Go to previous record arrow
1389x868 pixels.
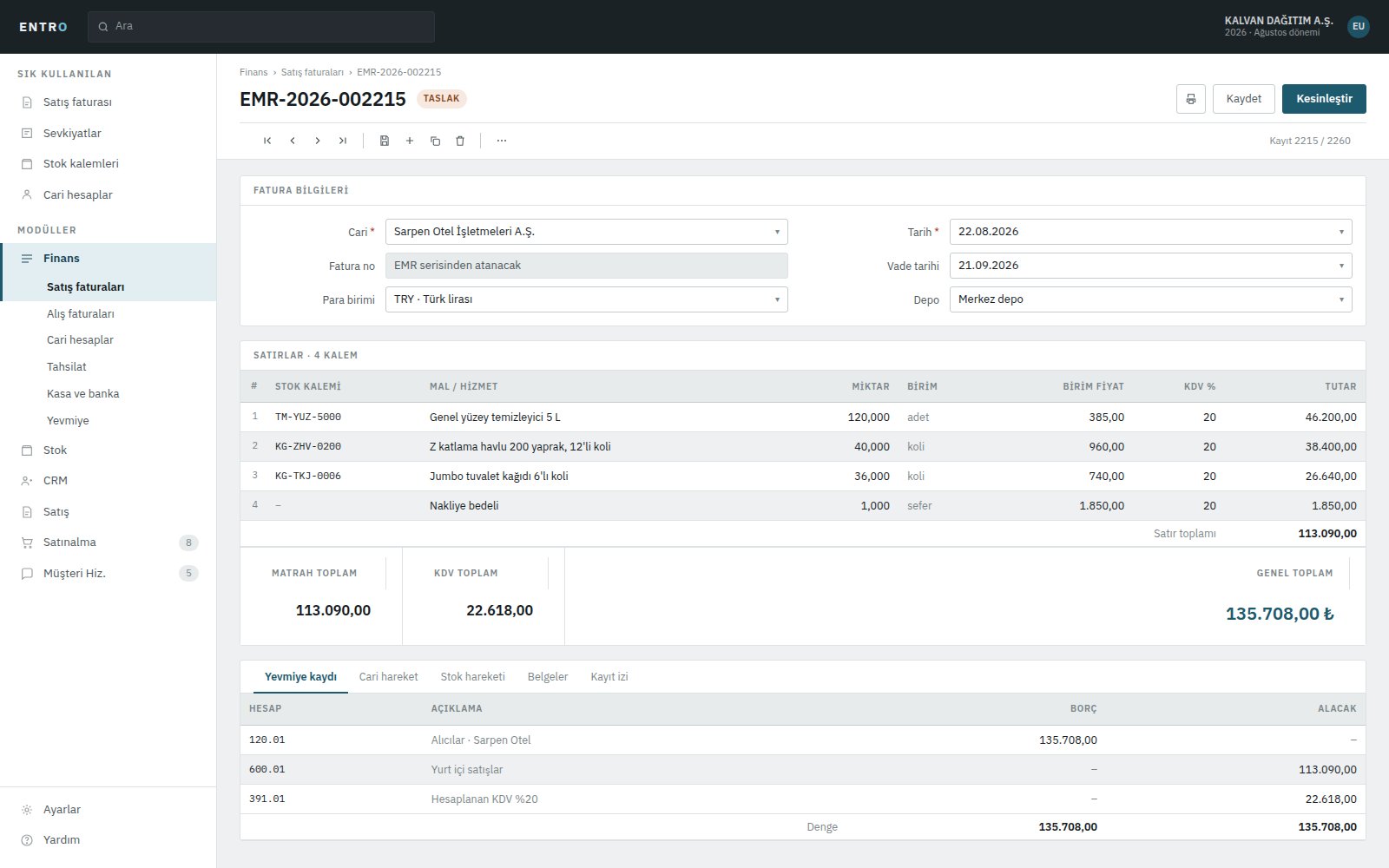(x=293, y=141)
